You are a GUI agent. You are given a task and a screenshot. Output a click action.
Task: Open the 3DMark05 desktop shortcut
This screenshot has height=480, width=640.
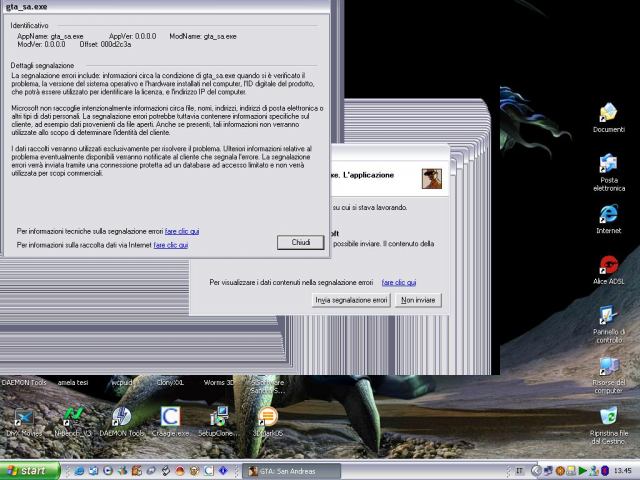coord(268,422)
